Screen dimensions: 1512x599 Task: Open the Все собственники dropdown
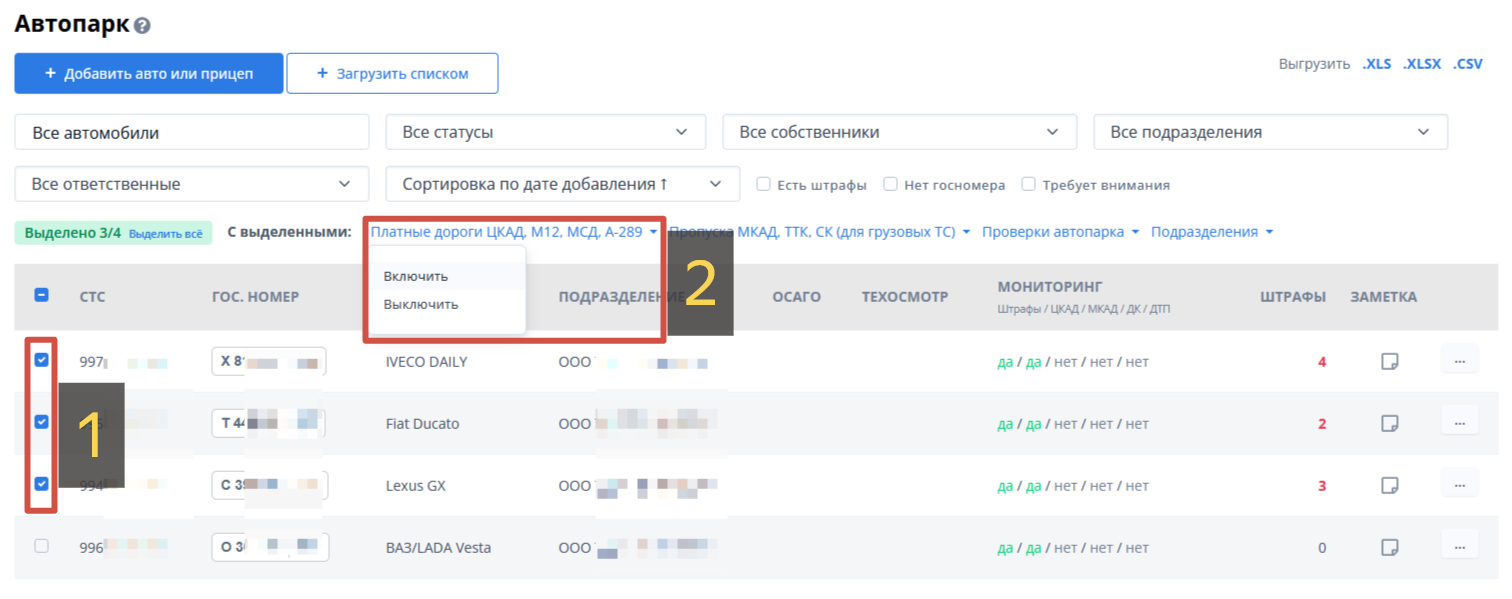899,132
